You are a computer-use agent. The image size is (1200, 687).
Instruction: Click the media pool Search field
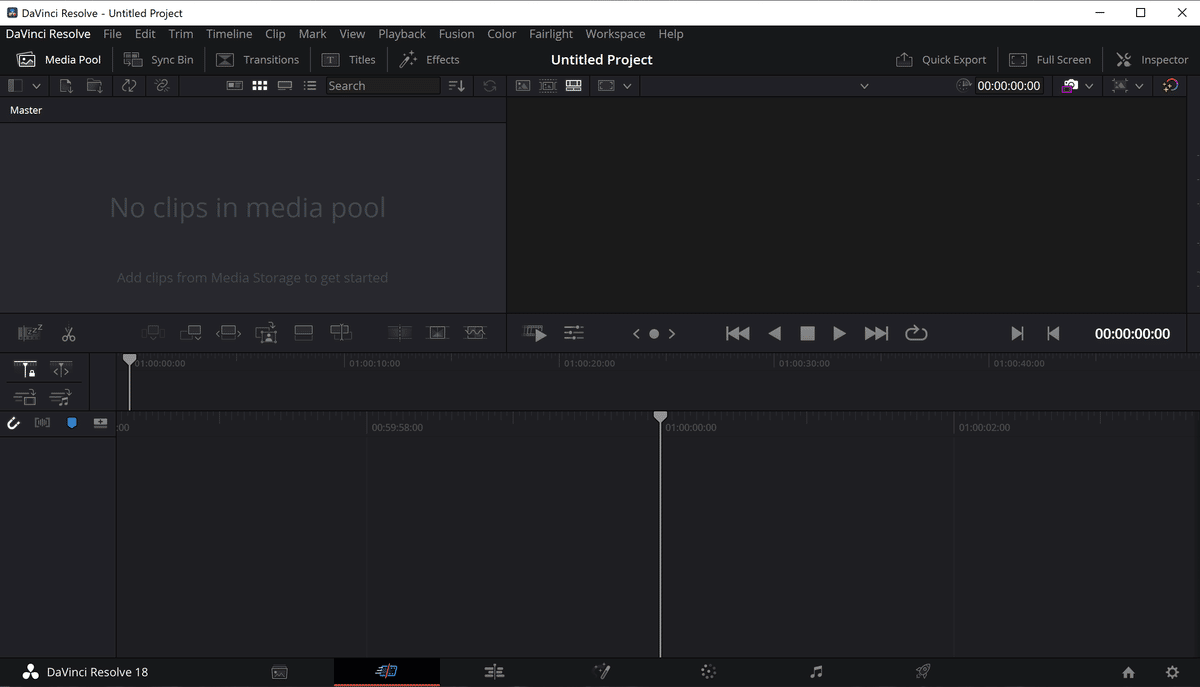[383, 86]
